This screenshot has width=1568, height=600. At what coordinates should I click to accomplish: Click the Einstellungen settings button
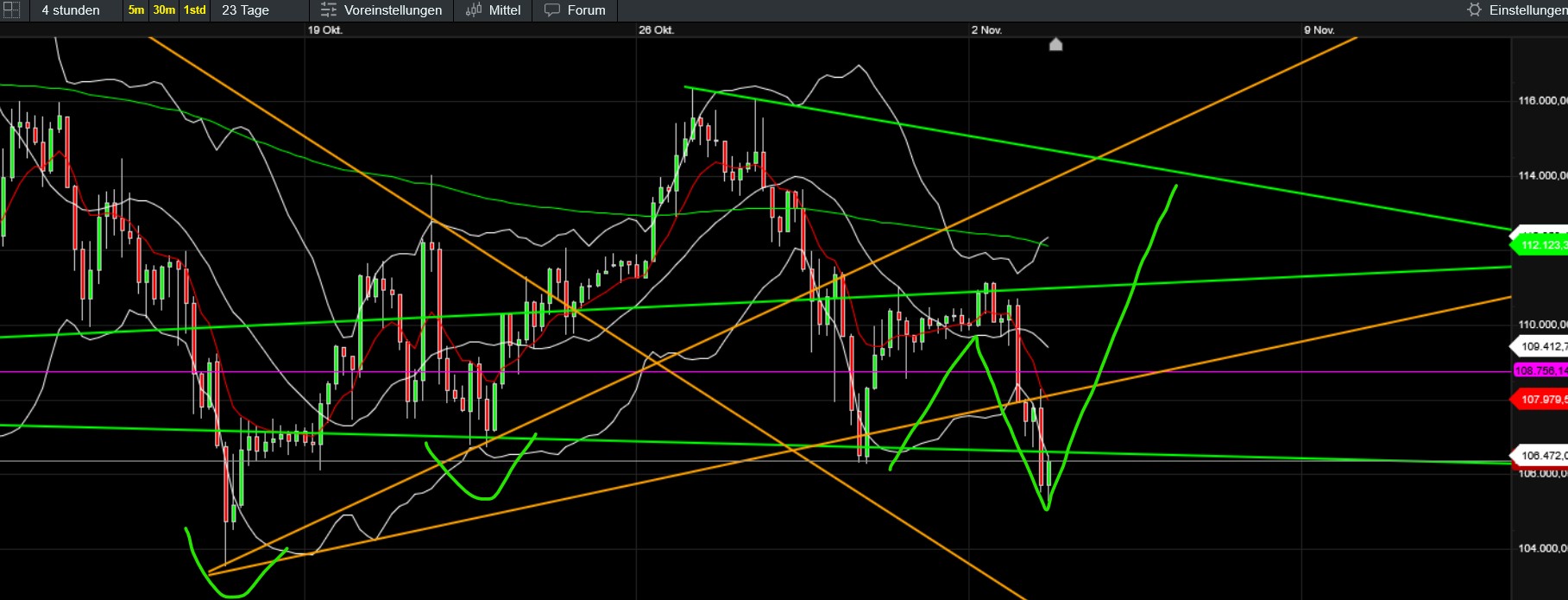click(1527, 10)
